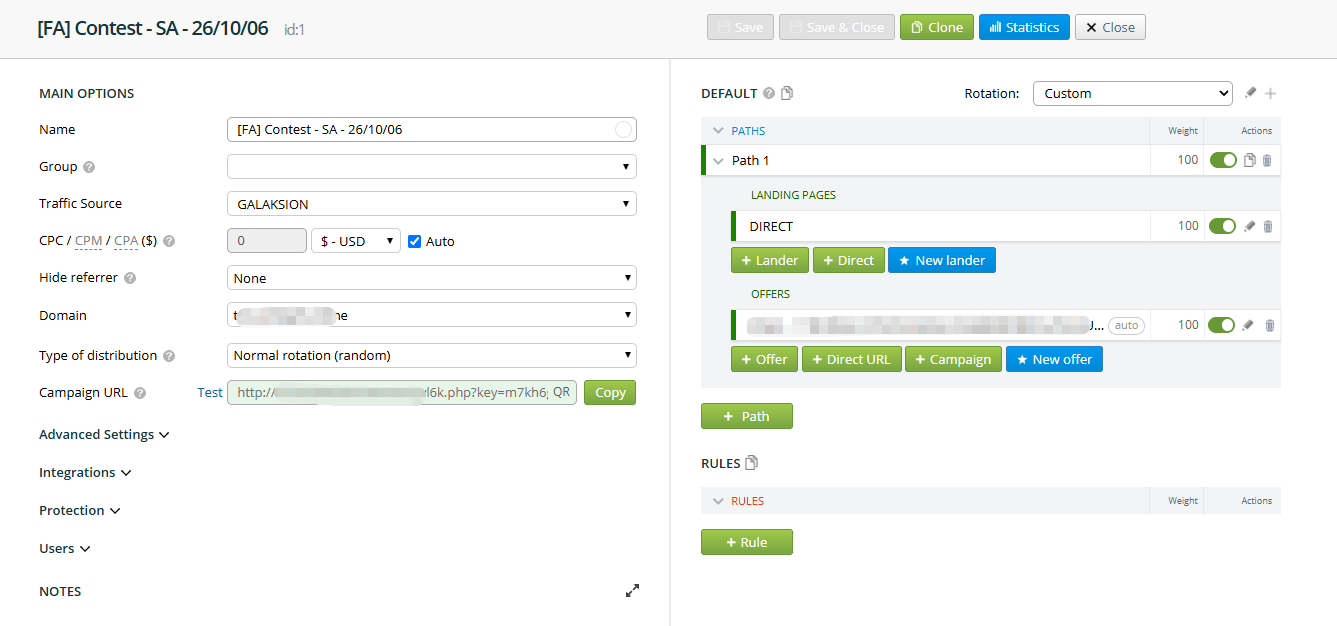Screen dimensions: 1337x626
Task: Click the plus icon beside Rotation dropdown
Action: (1271, 93)
